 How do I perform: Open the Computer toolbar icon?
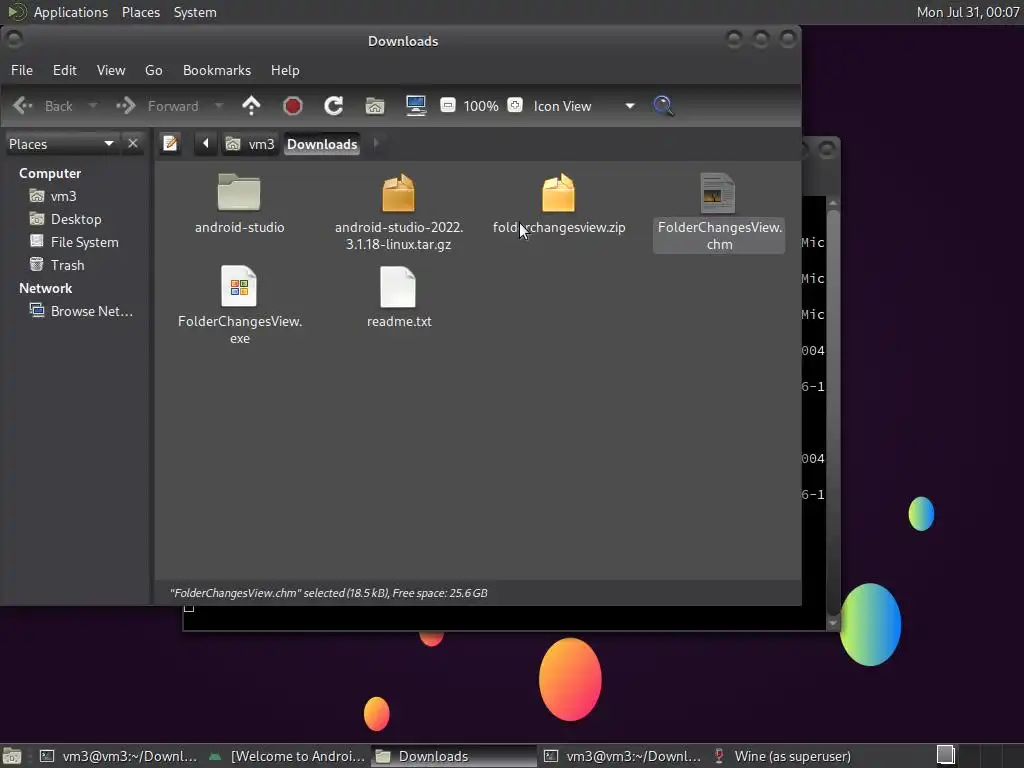416,106
